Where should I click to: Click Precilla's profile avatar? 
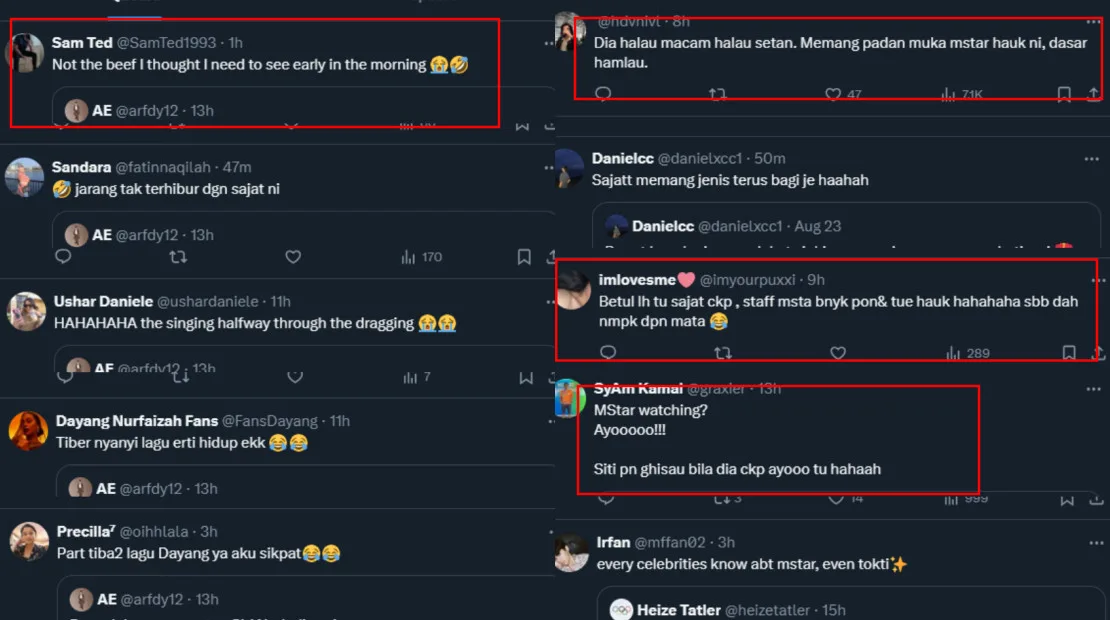point(29,542)
